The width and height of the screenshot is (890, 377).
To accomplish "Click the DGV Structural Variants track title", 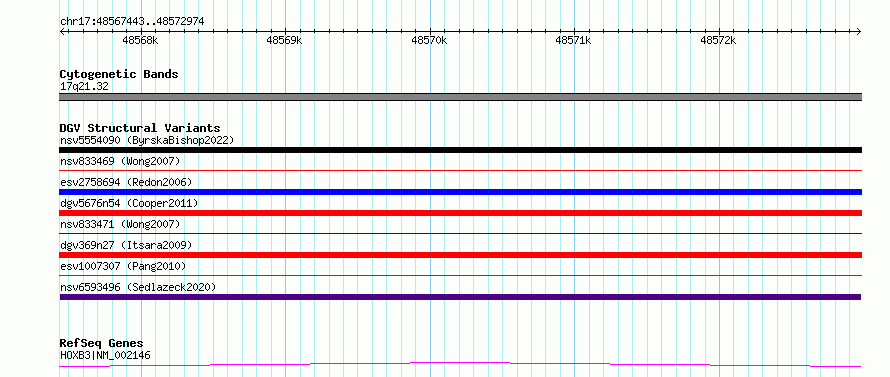I will (140, 128).
